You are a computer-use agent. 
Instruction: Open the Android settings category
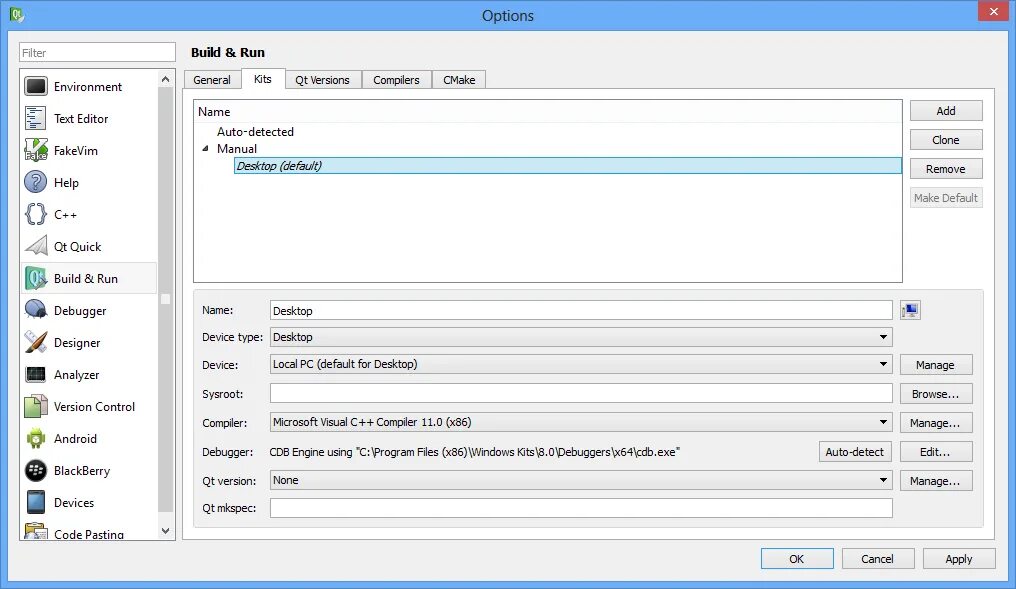tap(89, 439)
